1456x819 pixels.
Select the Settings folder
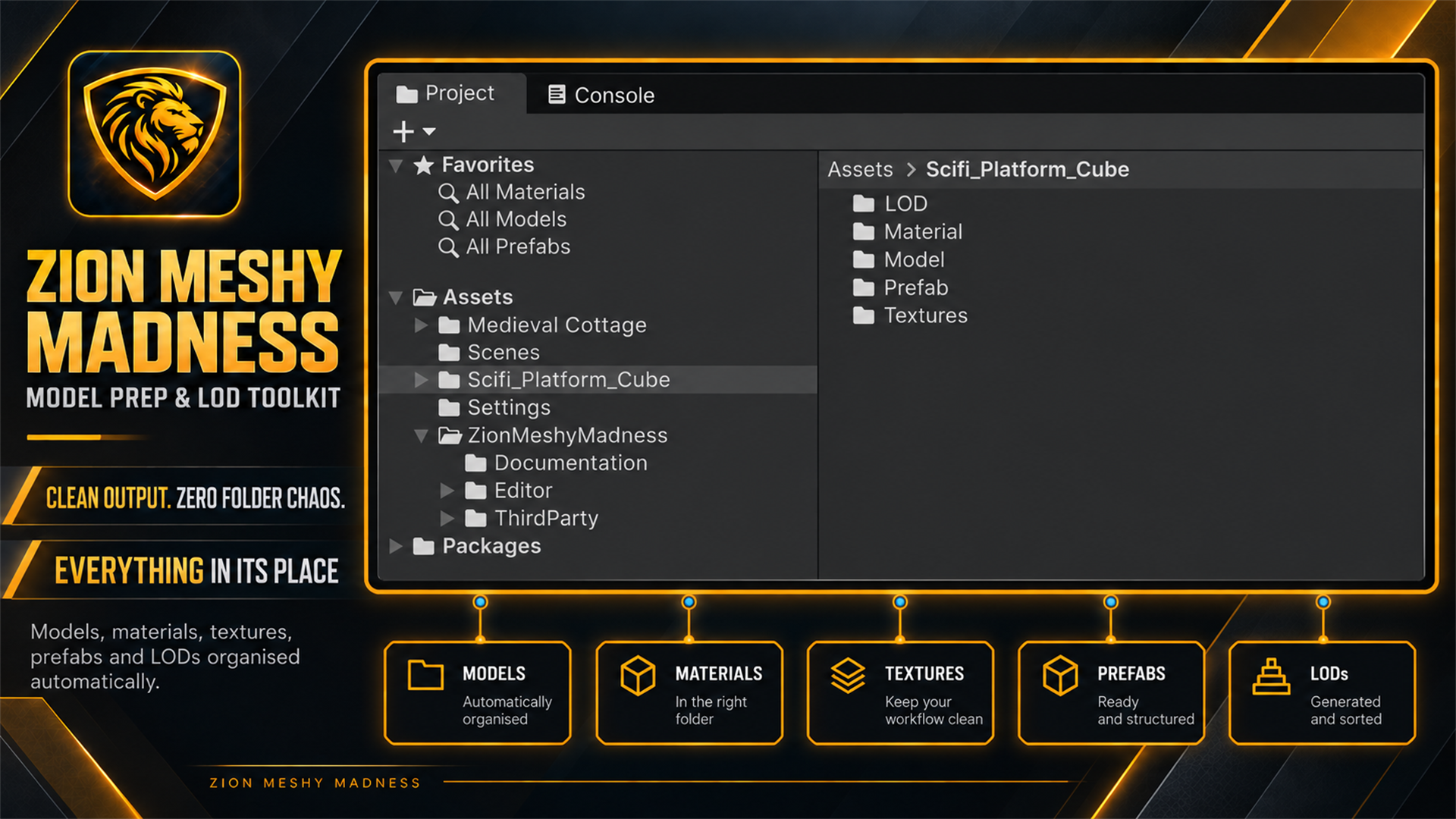(x=509, y=408)
